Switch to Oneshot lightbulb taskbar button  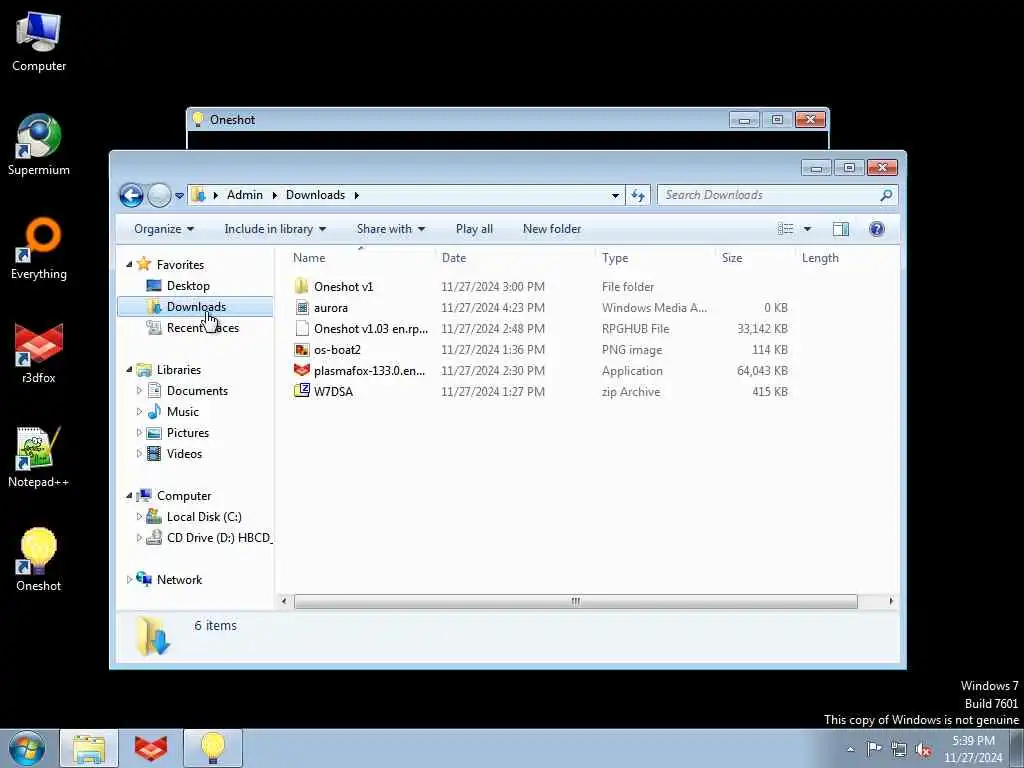click(213, 748)
